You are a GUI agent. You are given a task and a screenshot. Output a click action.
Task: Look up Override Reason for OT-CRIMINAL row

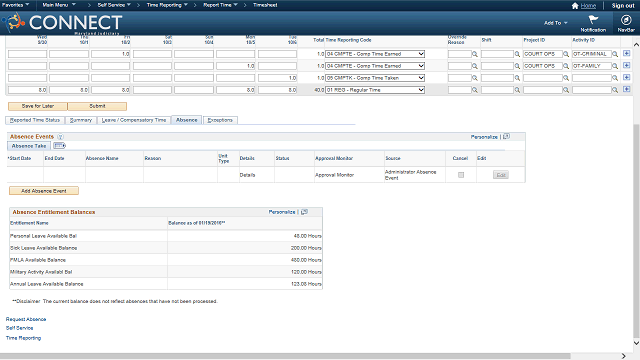[475, 54]
